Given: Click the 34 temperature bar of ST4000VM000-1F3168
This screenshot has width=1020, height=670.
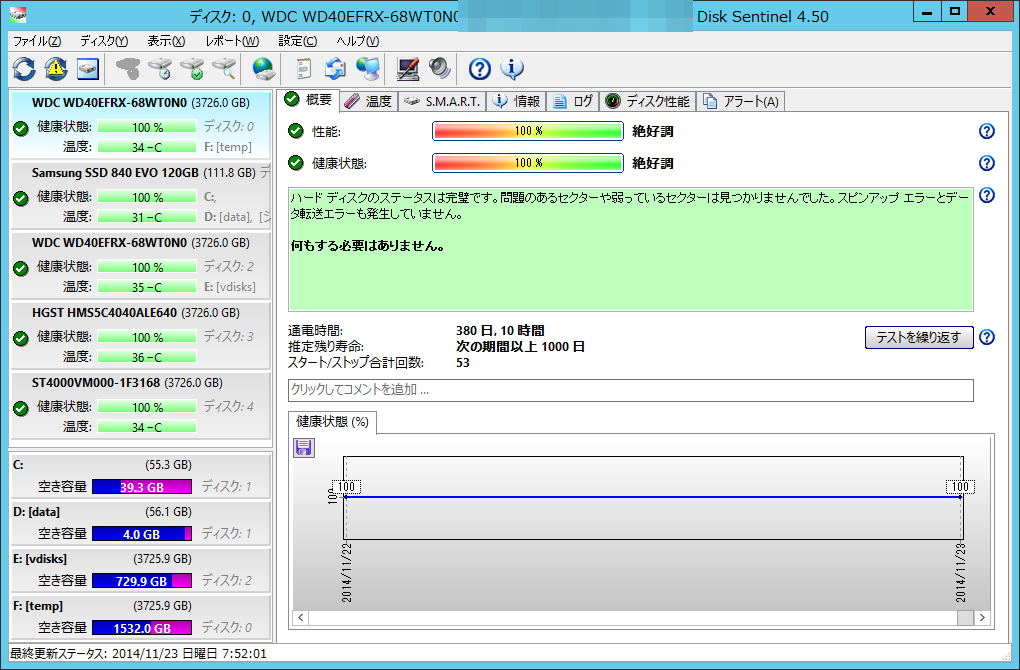Looking at the screenshot, I should click(147, 427).
